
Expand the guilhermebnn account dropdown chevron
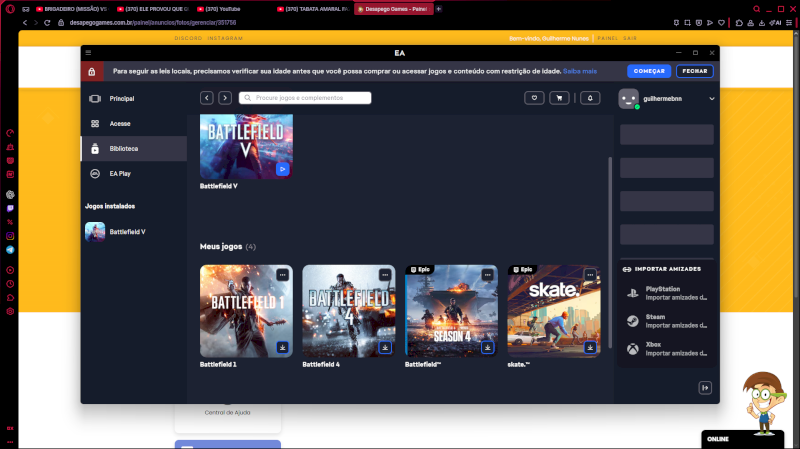click(x=712, y=98)
